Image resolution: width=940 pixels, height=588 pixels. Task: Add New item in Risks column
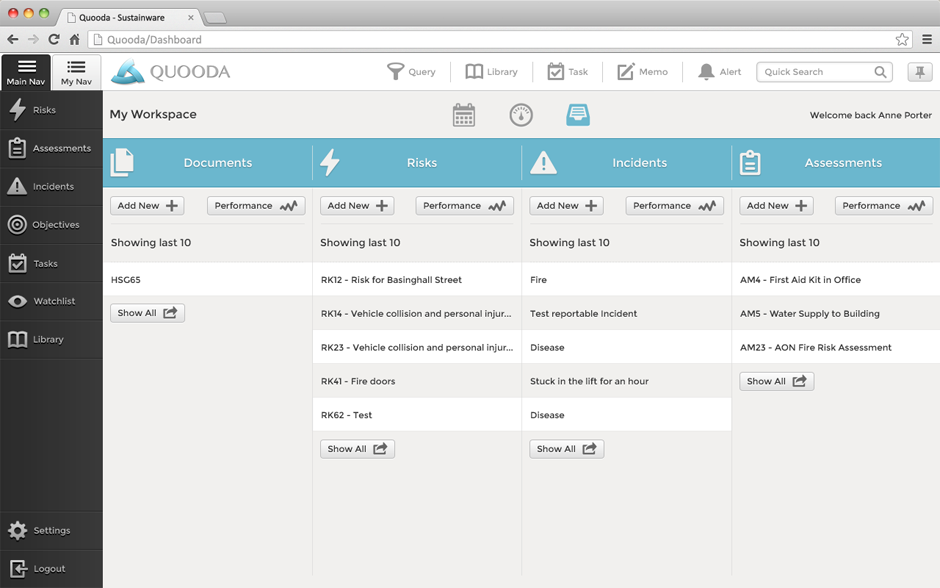pyautogui.click(x=357, y=206)
